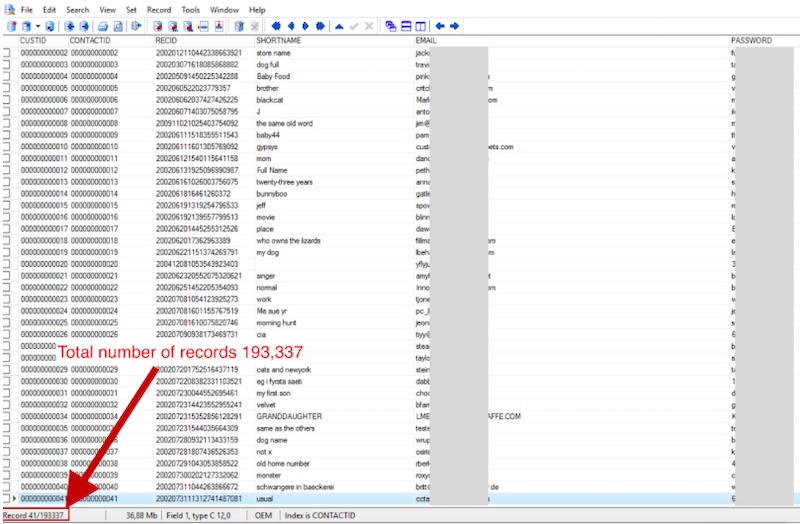Open the Set menu
800x524 pixels.
tap(132, 10)
